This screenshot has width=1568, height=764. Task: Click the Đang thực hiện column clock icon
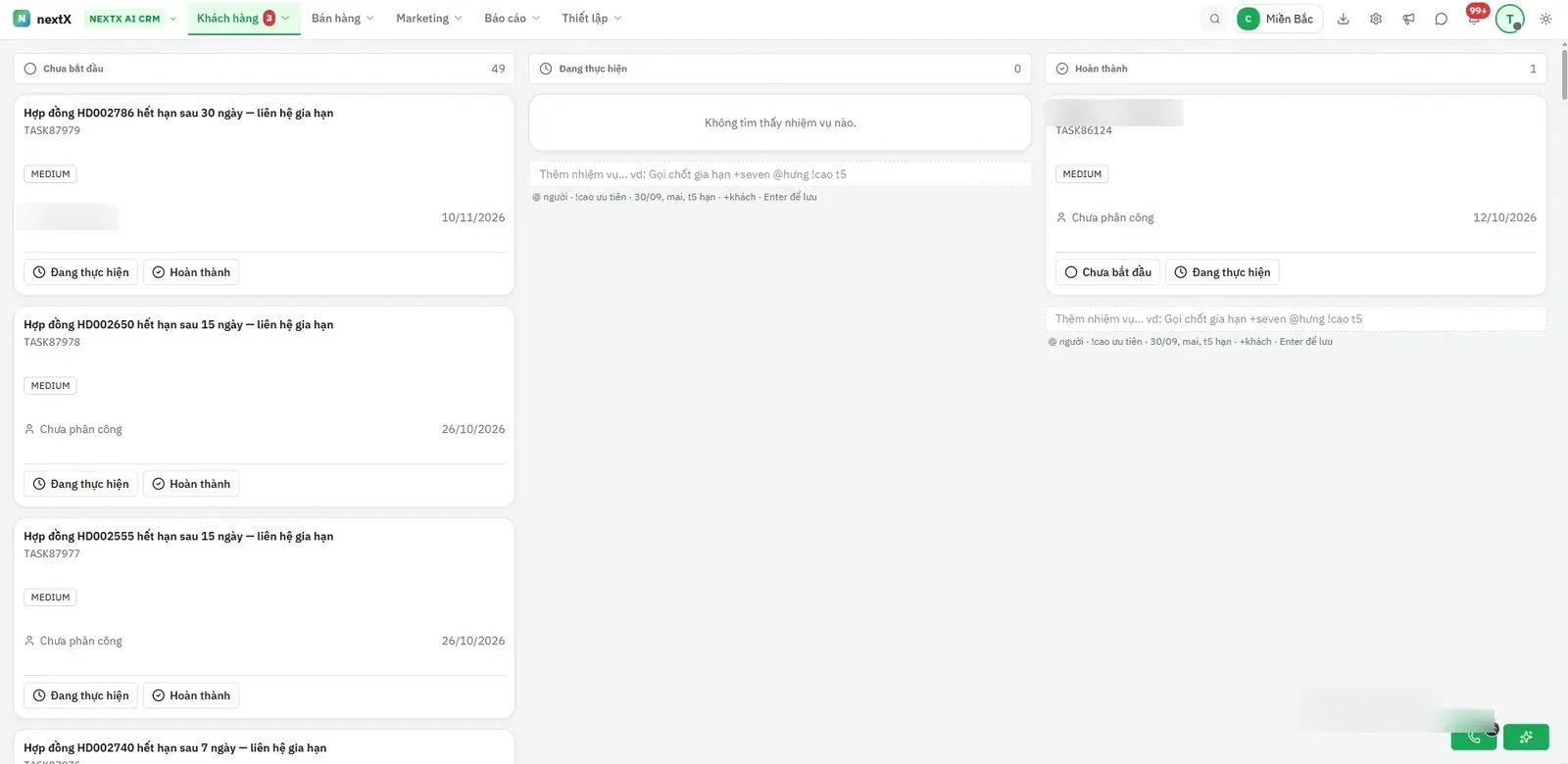546,69
